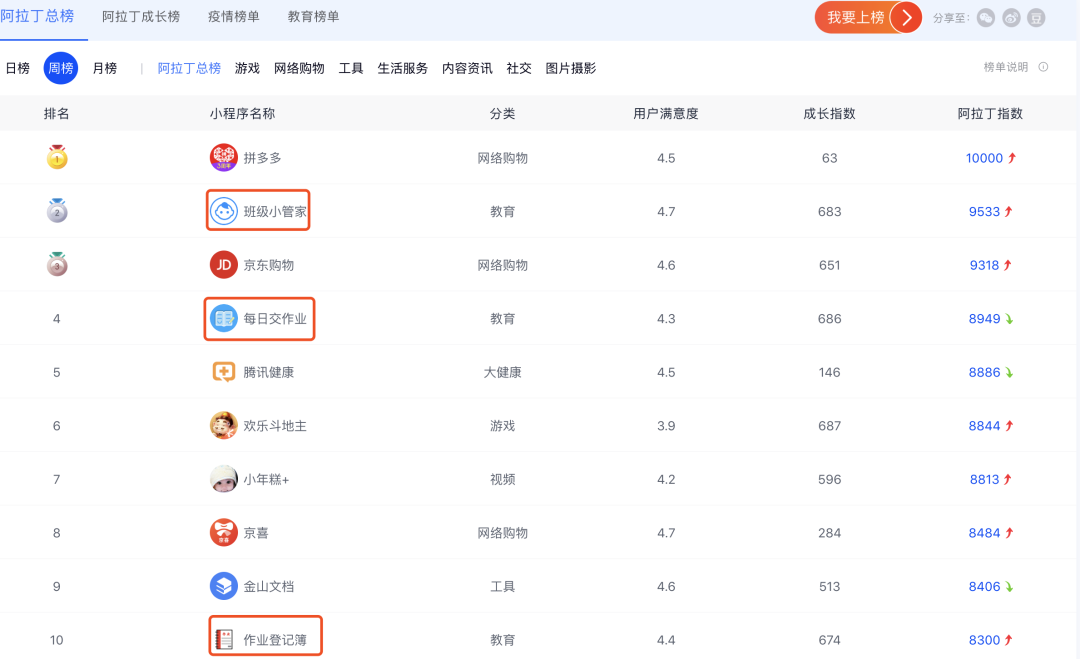
Task: Click the info icon beside 榜单说明
Action: coord(1043,67)
